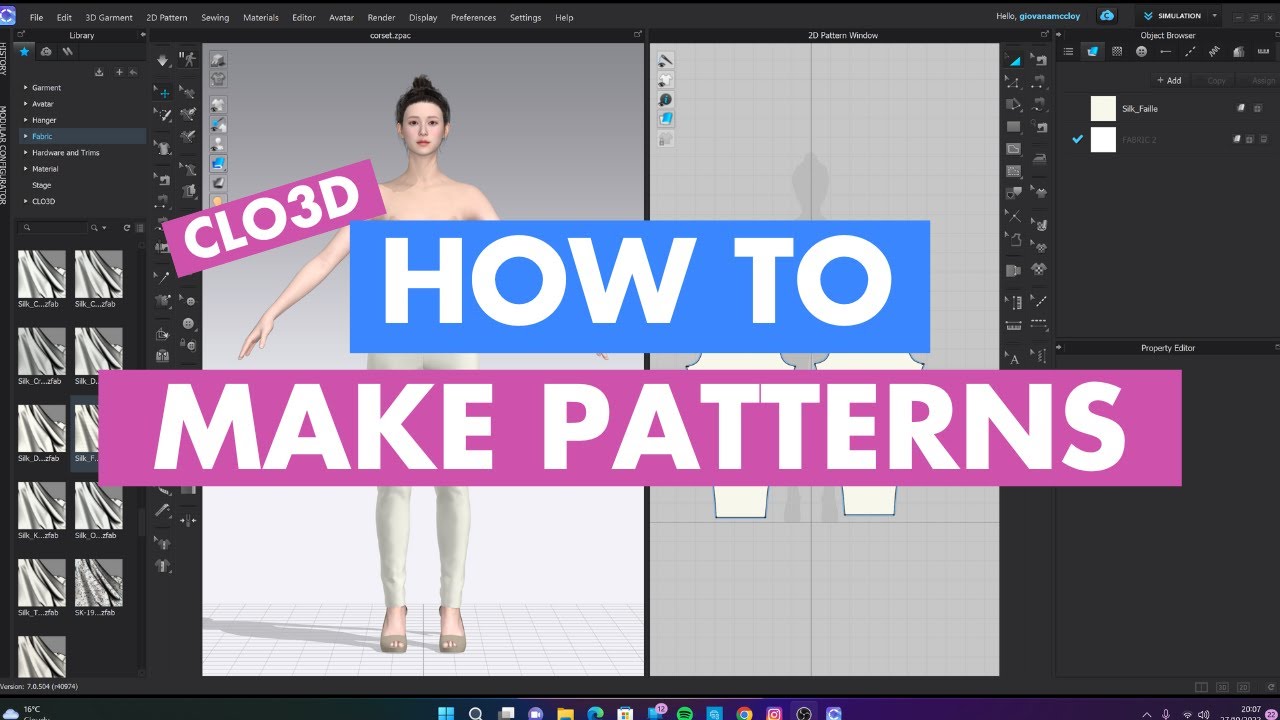Click the Library download icon
Screen dimensions: 1280x720
pos(99,72)
